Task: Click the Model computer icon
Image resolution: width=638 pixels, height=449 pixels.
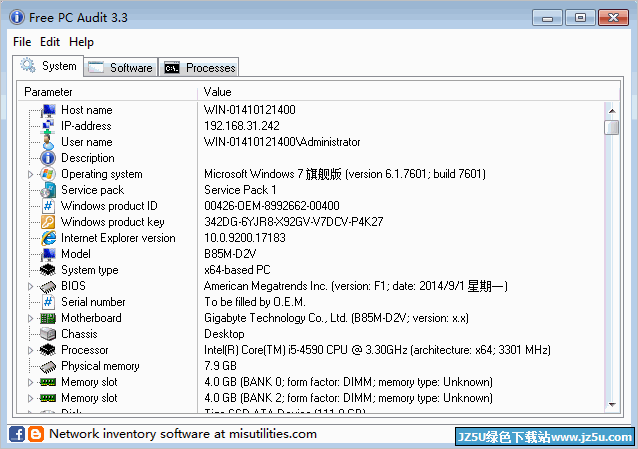Action: click(48, 254)
